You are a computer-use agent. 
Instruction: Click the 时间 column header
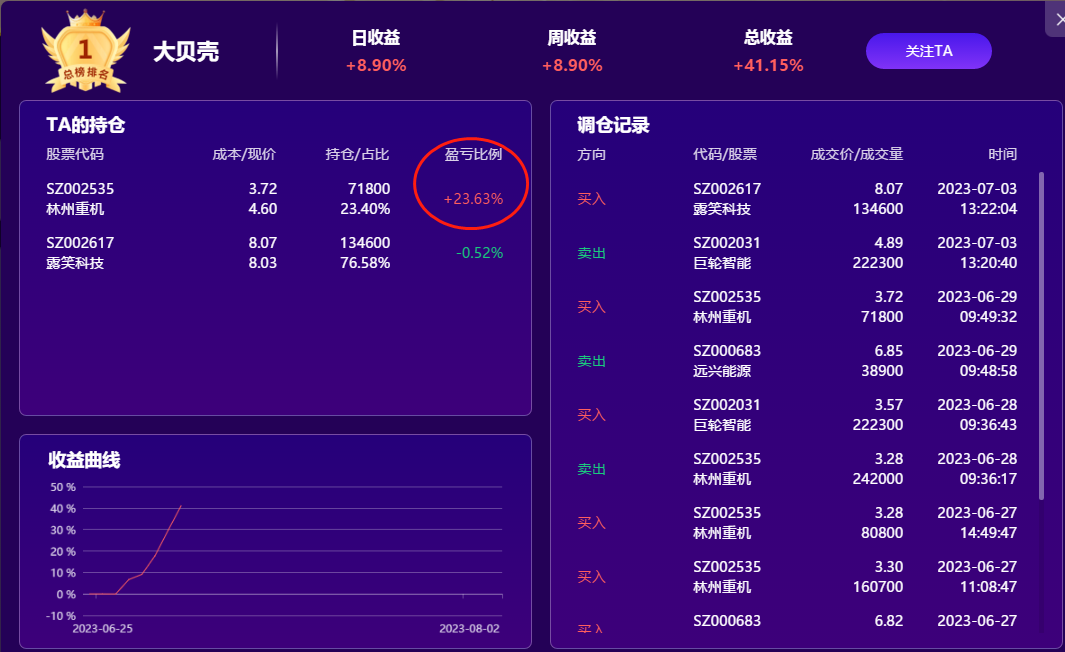click(1003, 154)
